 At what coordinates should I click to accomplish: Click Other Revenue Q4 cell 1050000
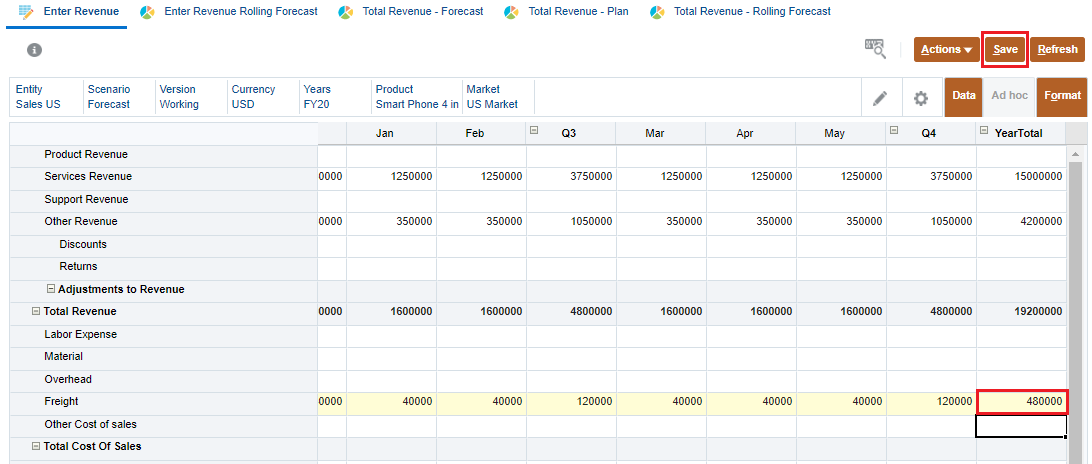coord(931,222)
